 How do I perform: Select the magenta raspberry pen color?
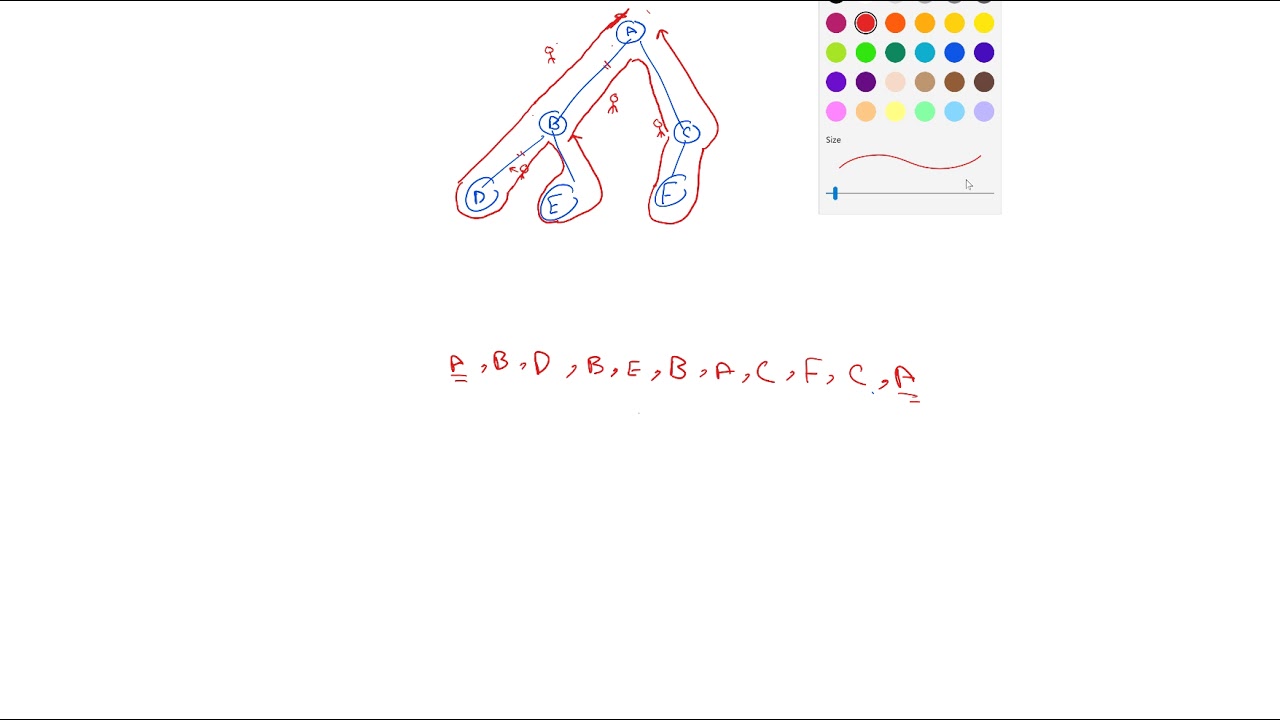click(x=836, y=23)
